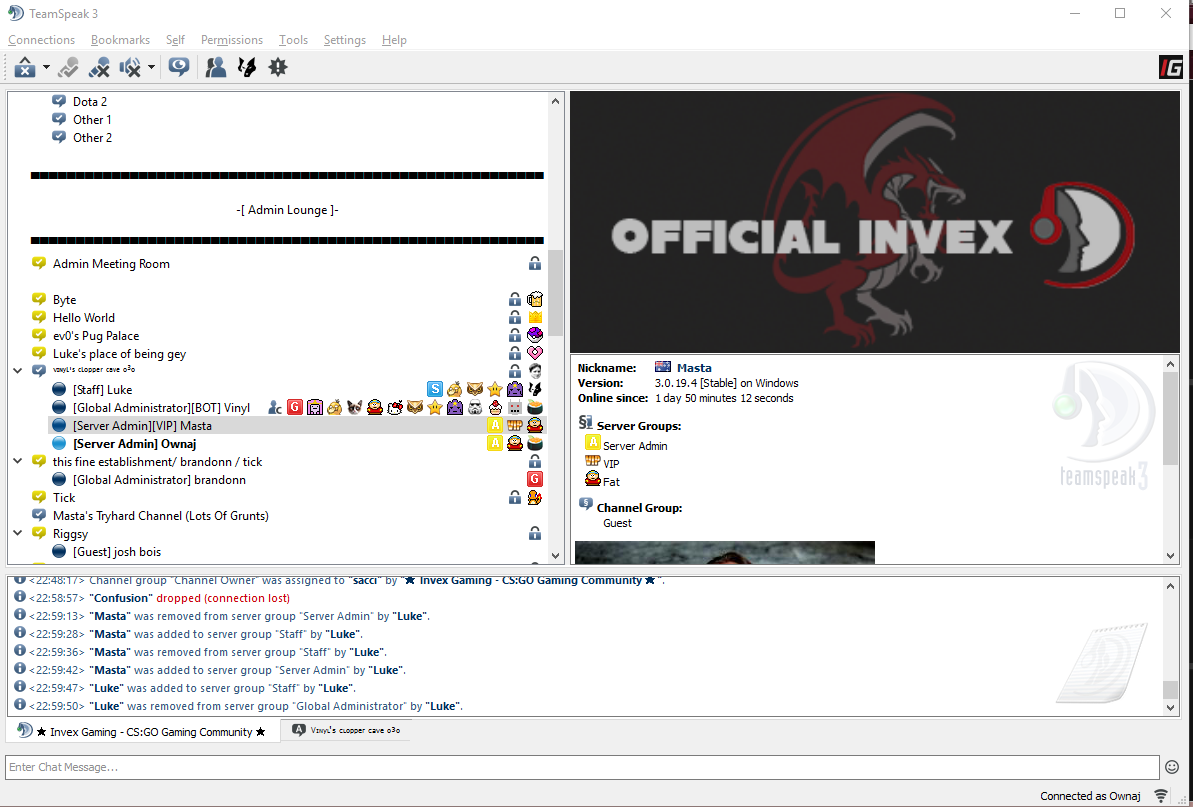Click the stormtrooper icon on Vinyl's row
This screenshot has width=1193, height=807.
[x=475, y=408]
